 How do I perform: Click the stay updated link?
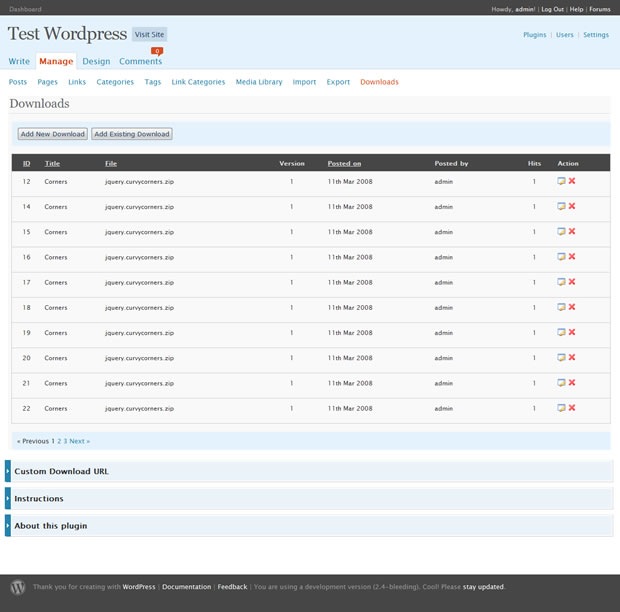484,587
